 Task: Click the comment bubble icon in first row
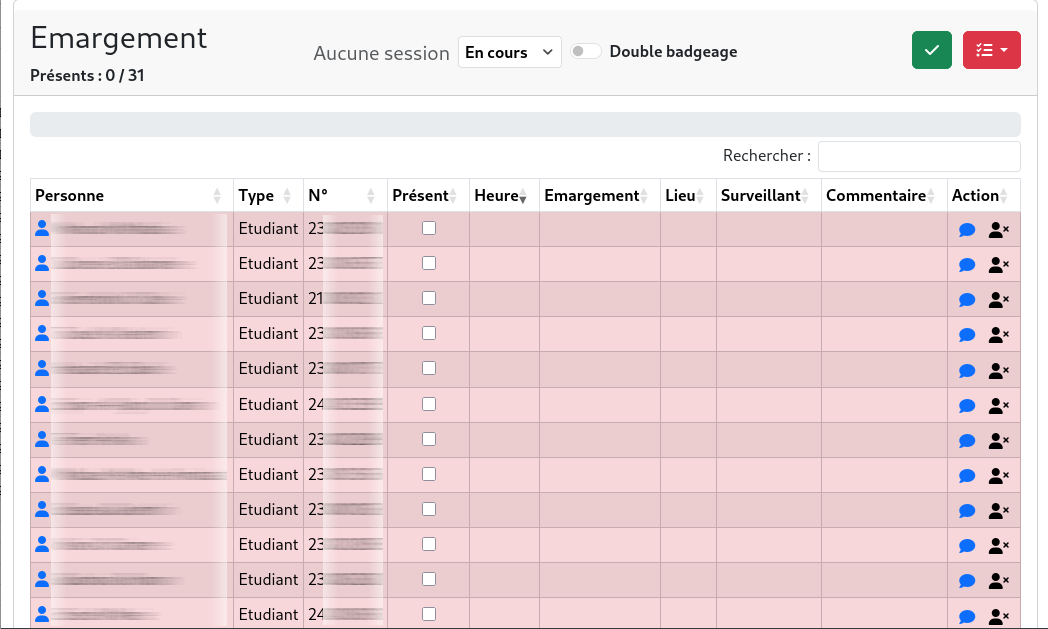pos(967,230)
